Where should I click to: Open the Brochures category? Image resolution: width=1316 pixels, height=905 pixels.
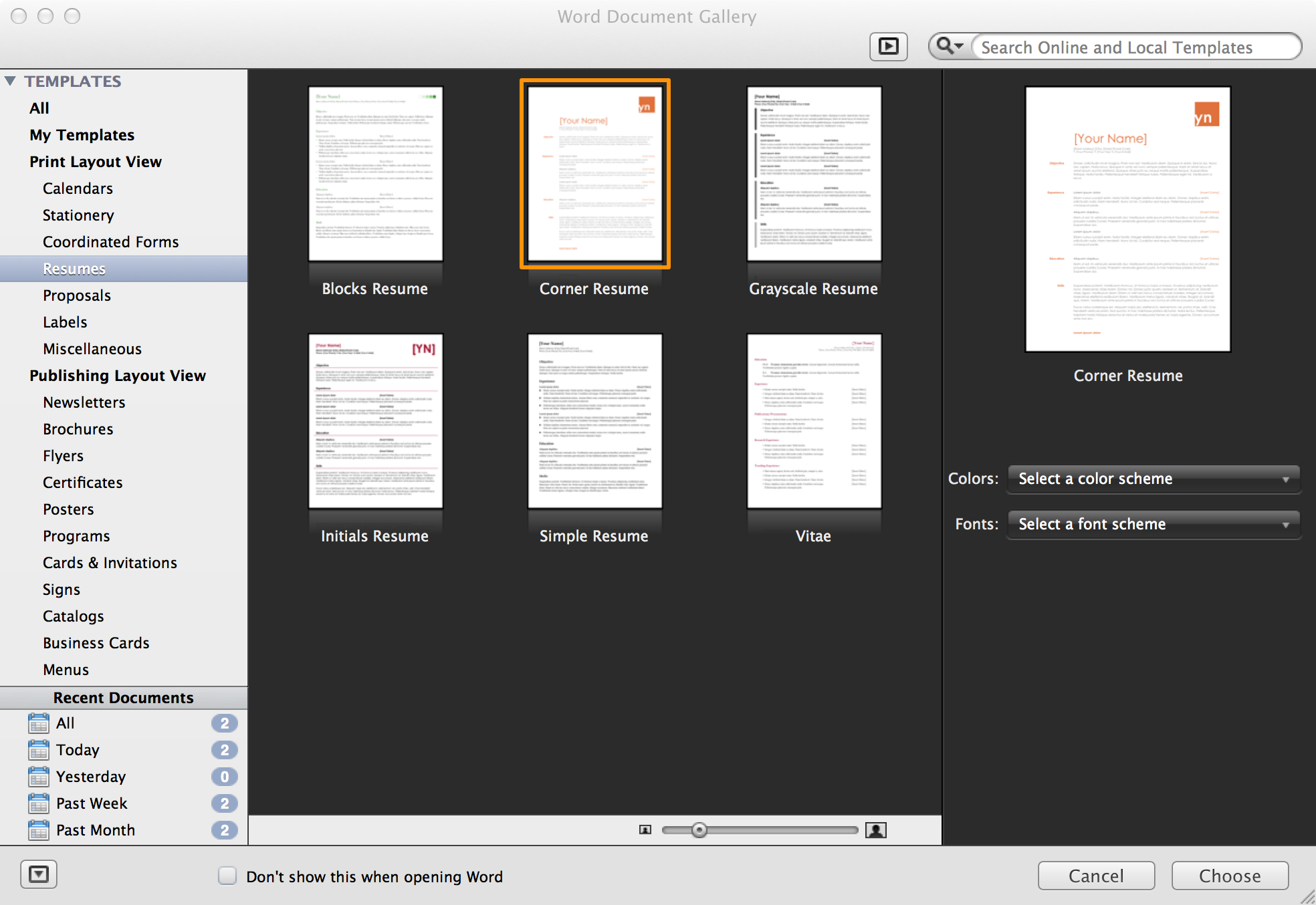coord(78,429)
